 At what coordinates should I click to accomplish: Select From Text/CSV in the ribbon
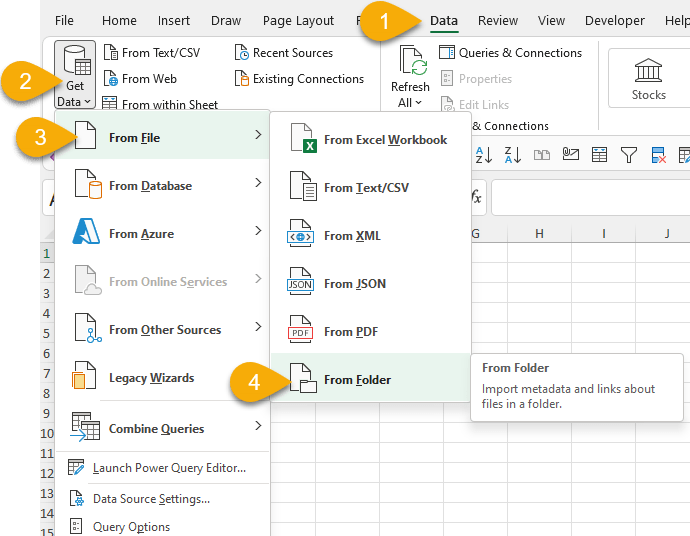click(160, 53)
